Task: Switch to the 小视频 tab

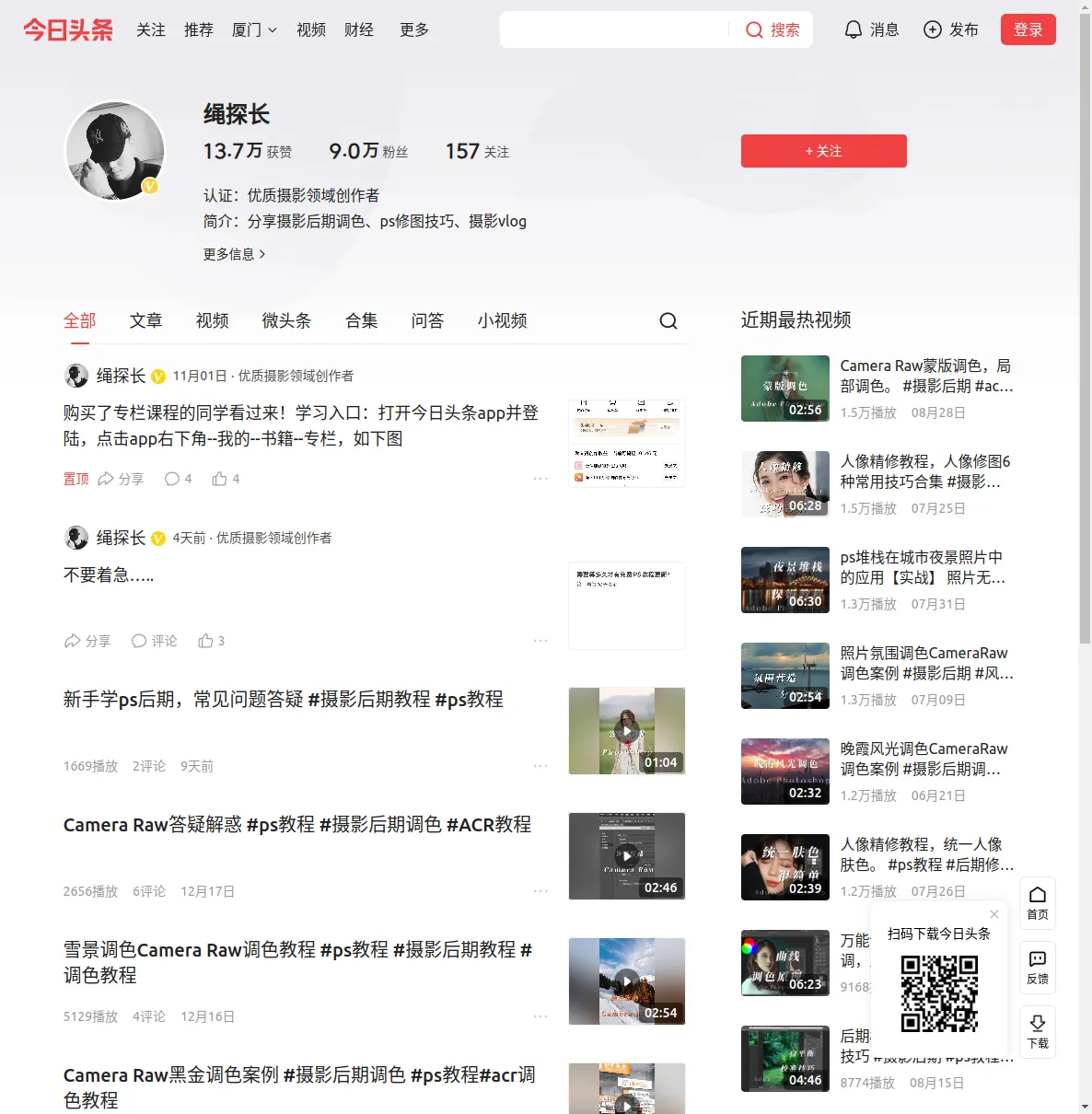Action: 503,320
